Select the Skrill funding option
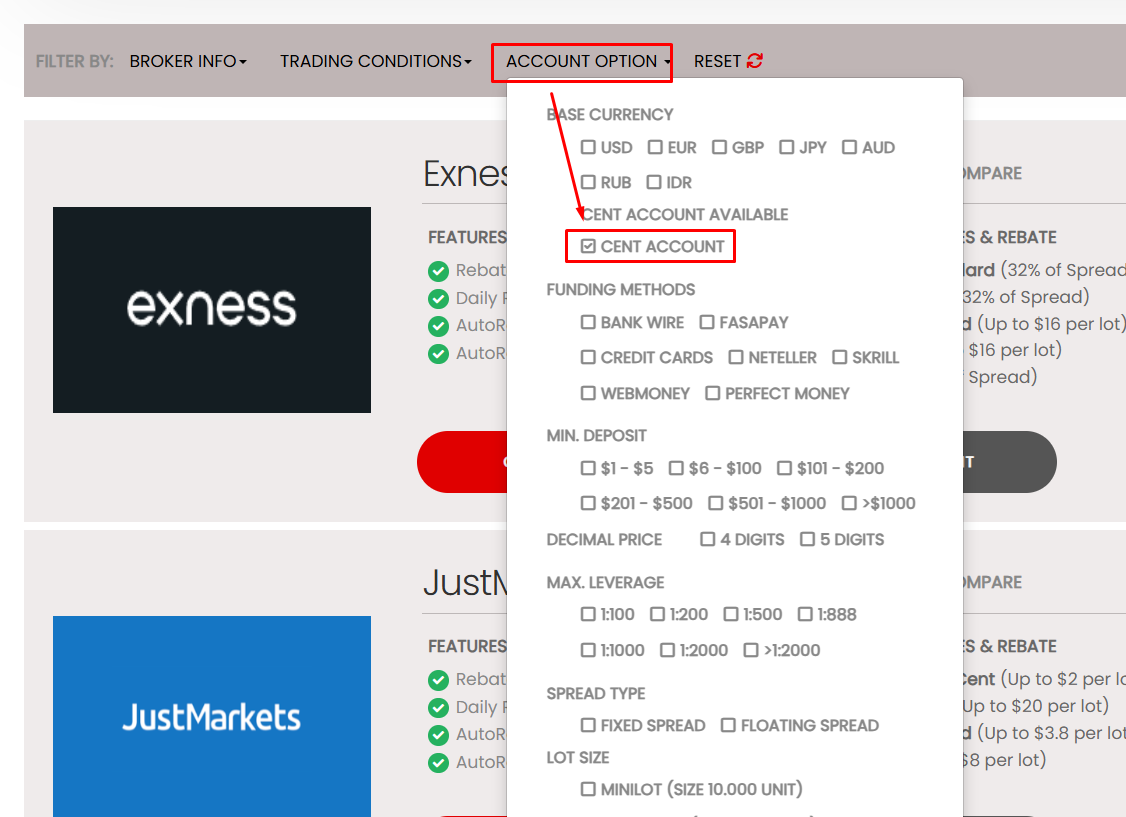Screen dimensions: 1126x817 click(839, 357)
